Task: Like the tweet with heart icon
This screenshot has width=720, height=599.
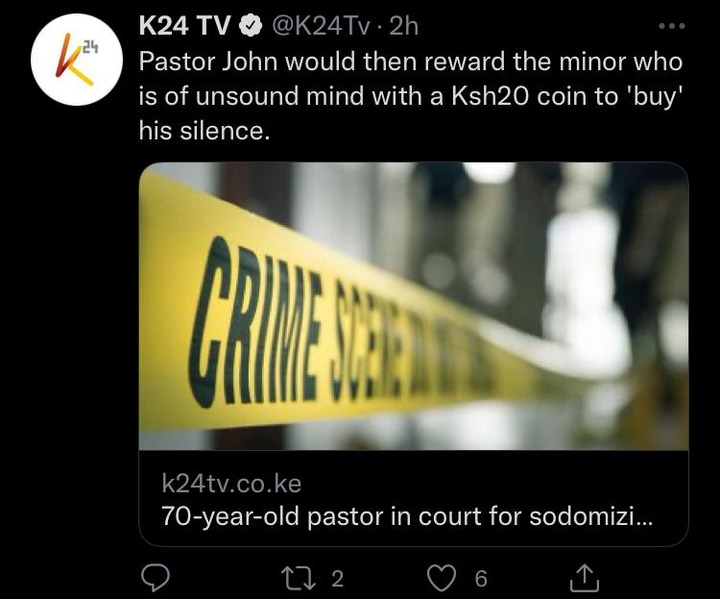Action: click(441, 578)
